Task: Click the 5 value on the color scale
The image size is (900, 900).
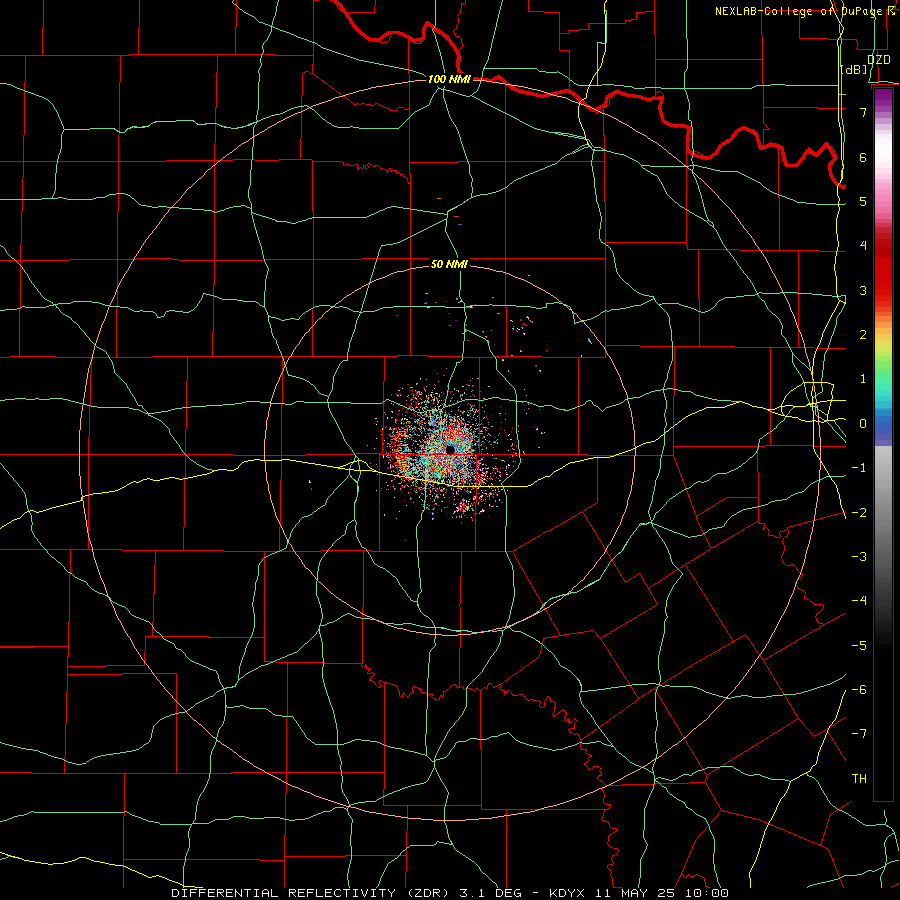Action: coord(863,201)
